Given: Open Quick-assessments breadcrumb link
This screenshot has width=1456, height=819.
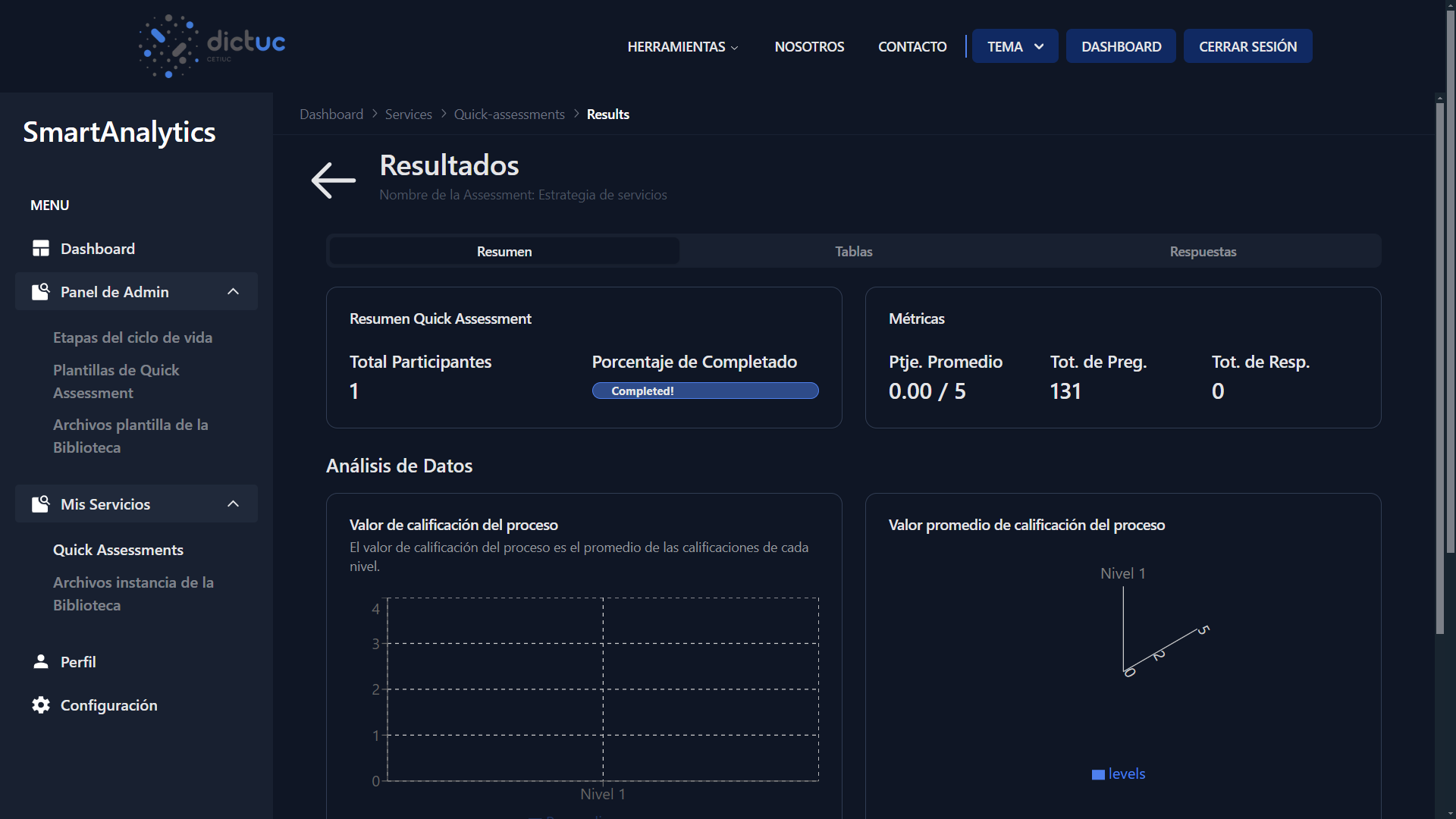Looking at the screenshot, I should (x=509, y=114).
